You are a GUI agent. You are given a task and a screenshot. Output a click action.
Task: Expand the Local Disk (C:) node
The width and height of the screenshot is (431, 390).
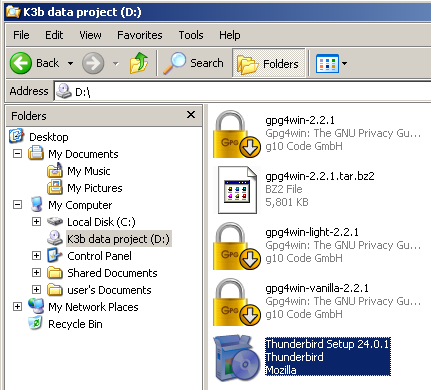[36, 222]
